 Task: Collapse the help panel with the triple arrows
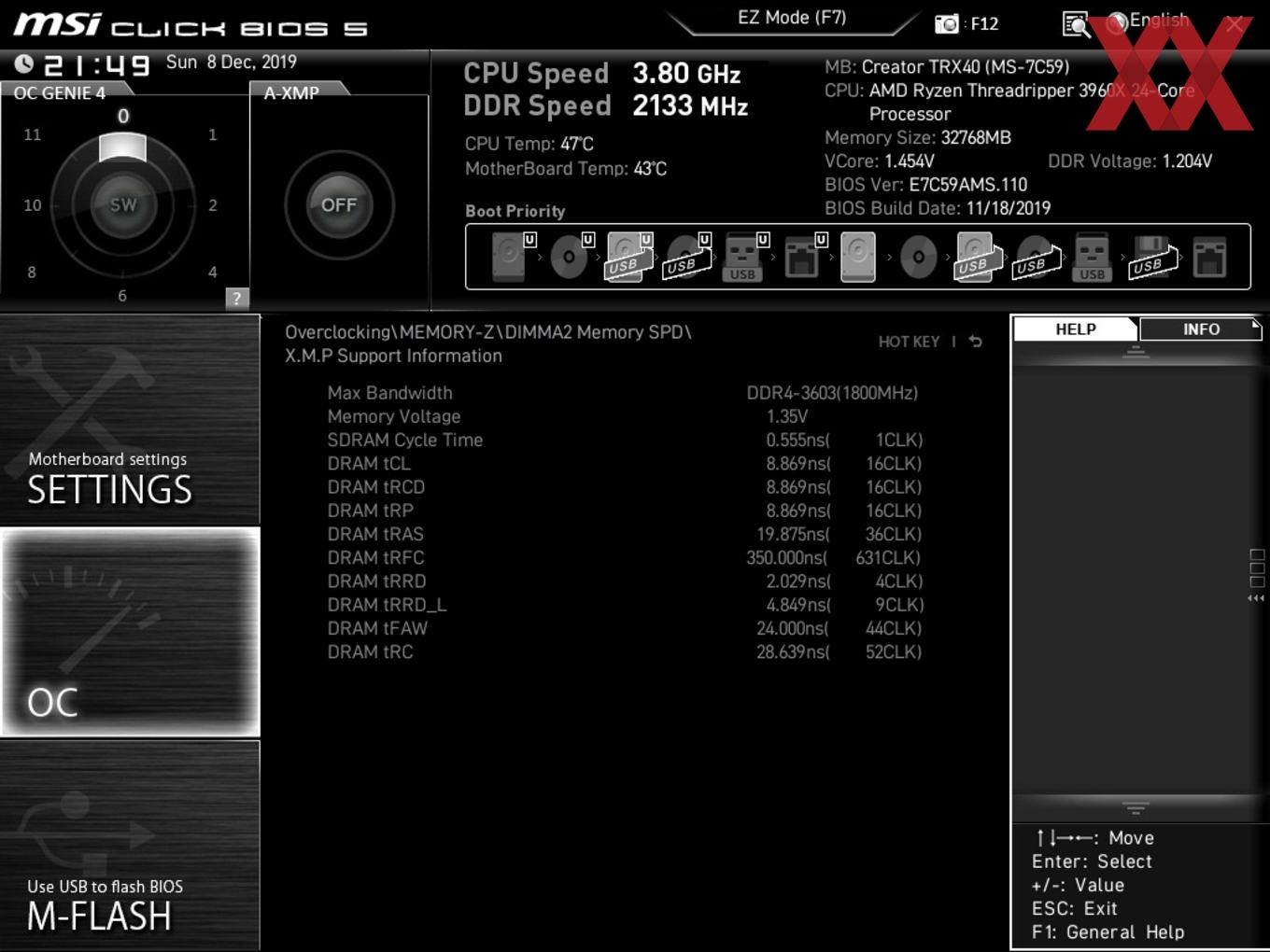click(x=1256, y=598)
